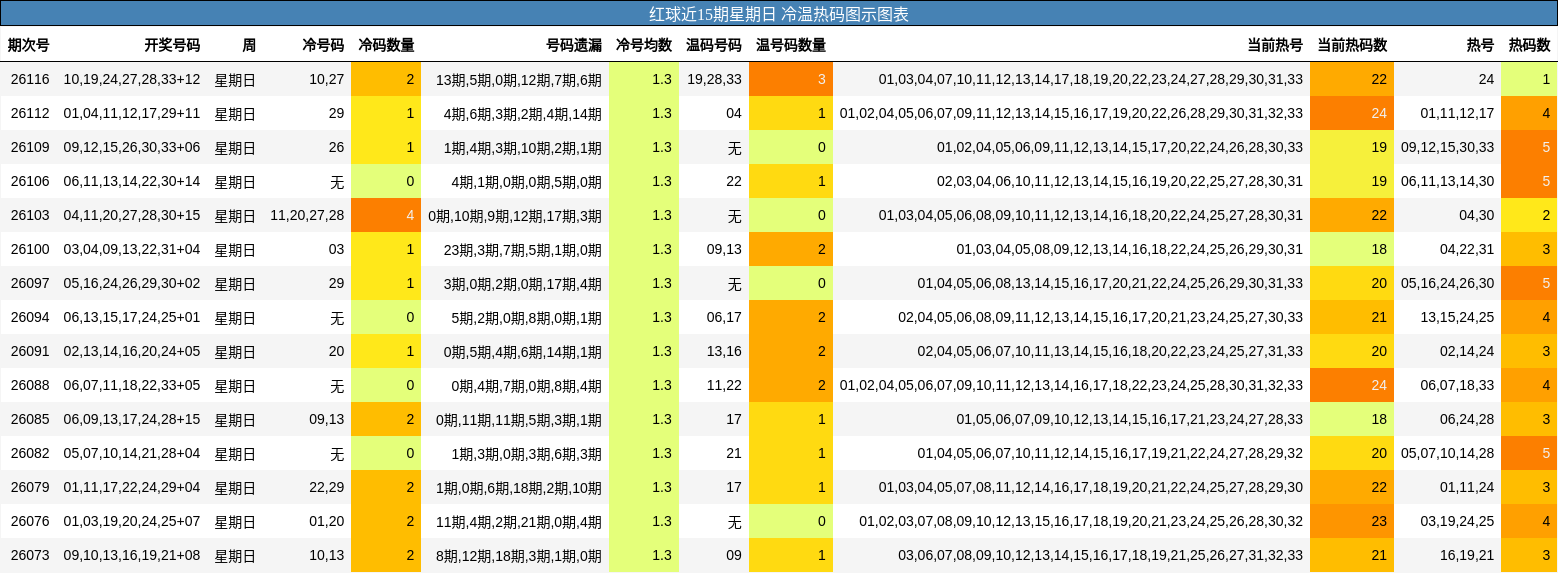The image size is (1558, 573).
Task: Click cold numbers cell 22,29
Action: (x=326, y=487)
